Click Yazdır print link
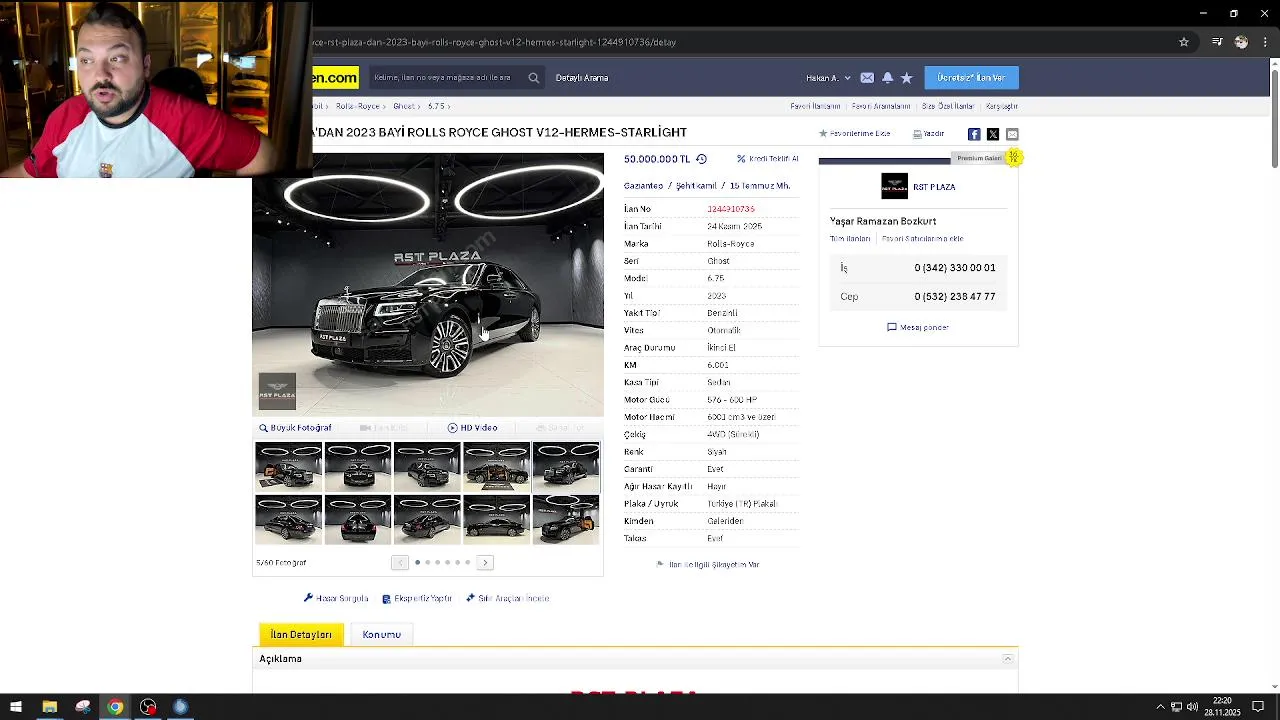The width and height of the screenshot is (1280, 720). [928, 134]
